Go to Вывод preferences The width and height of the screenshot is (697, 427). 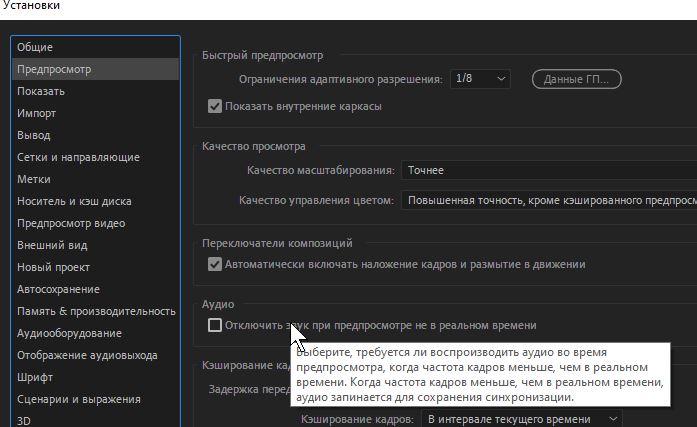(96, 135)
